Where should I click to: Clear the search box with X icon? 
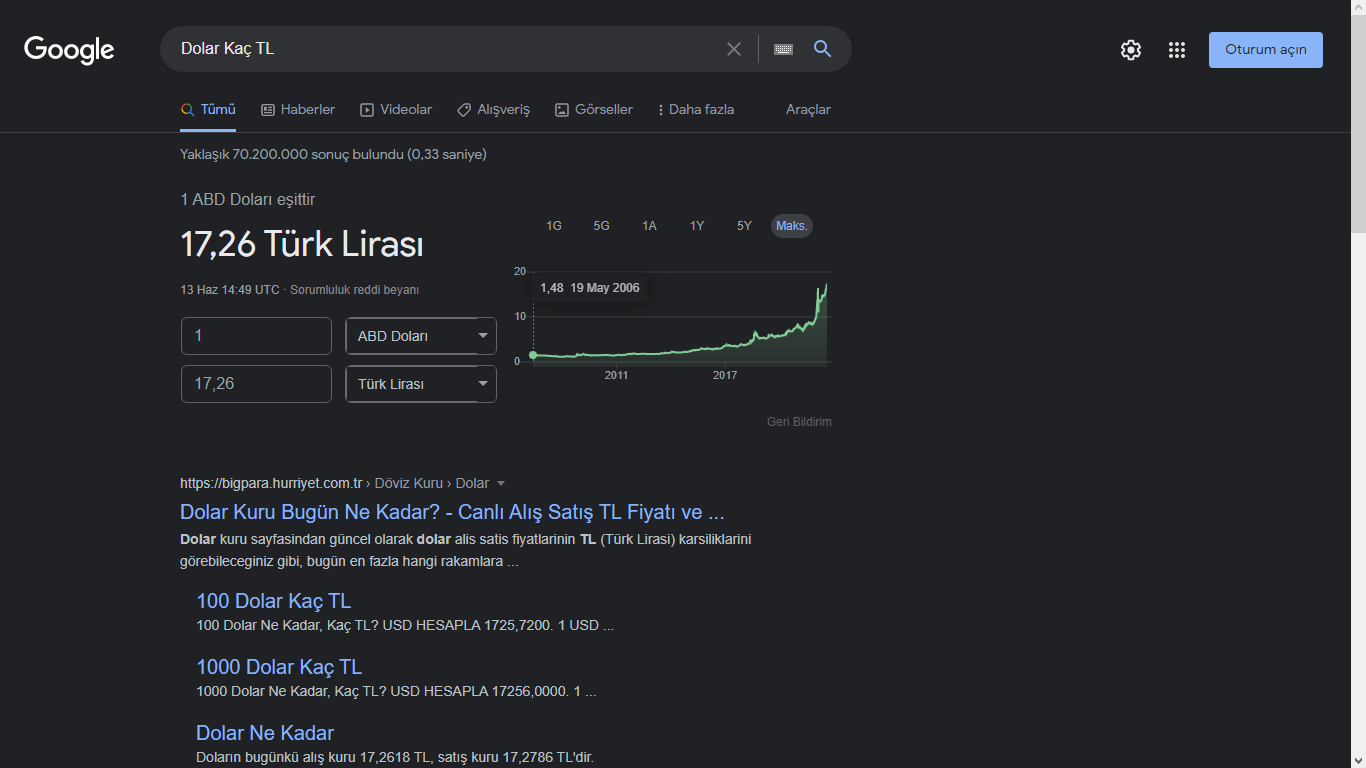point(734,49)
